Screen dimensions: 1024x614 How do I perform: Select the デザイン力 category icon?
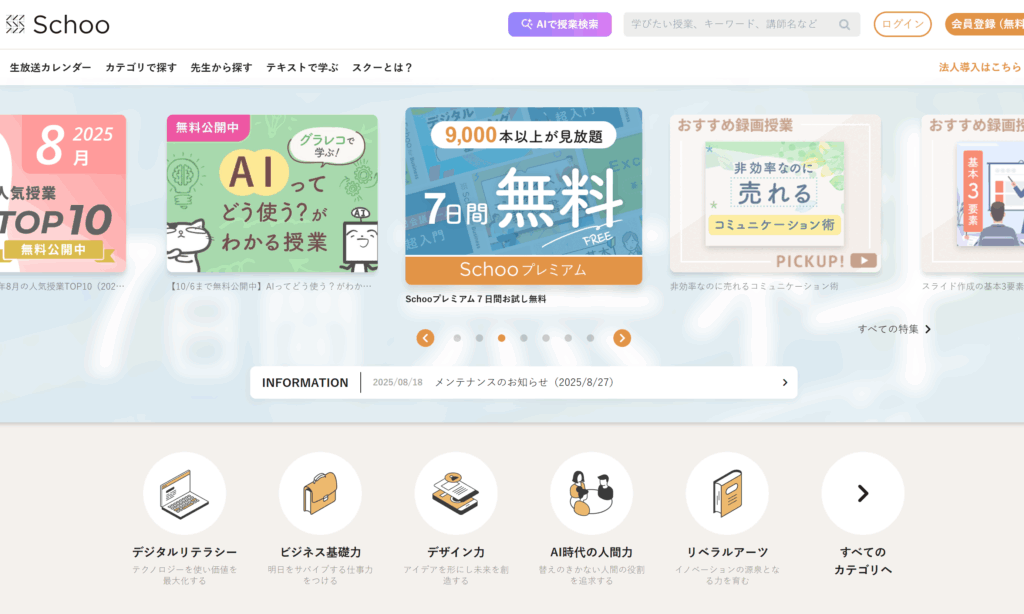(x=456, y=493)
